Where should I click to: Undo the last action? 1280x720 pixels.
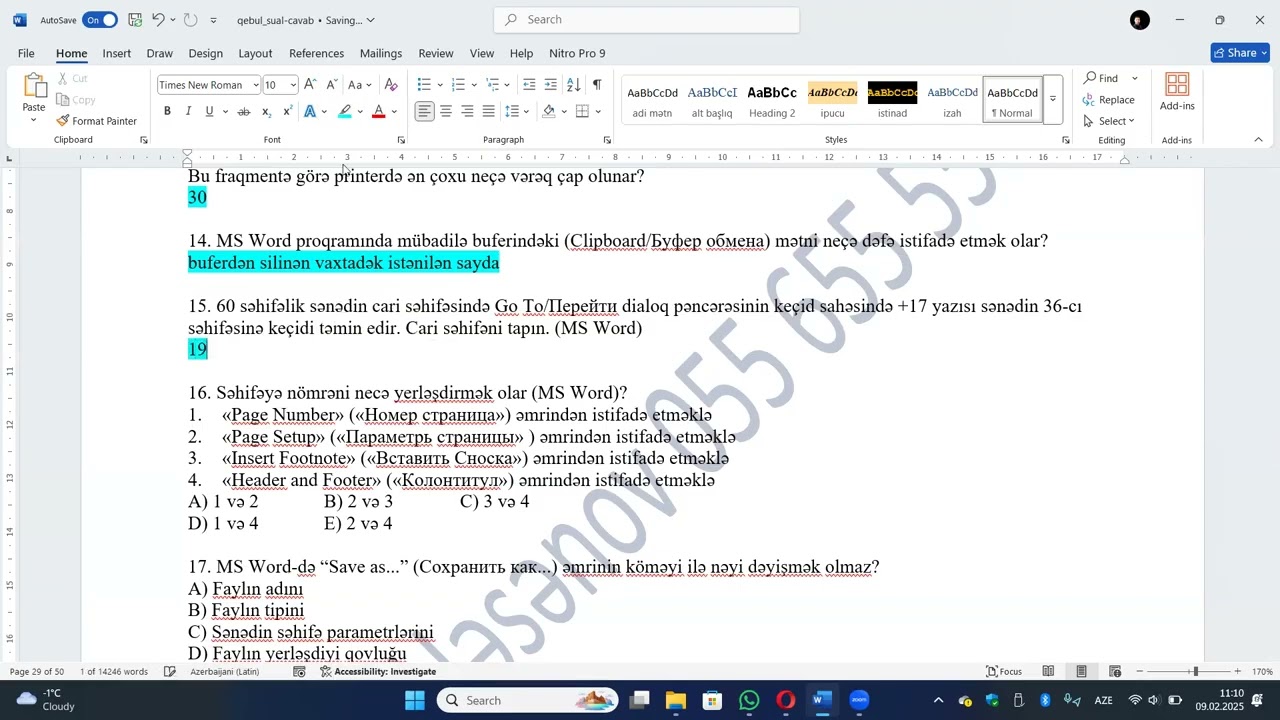tap(158, 20)
